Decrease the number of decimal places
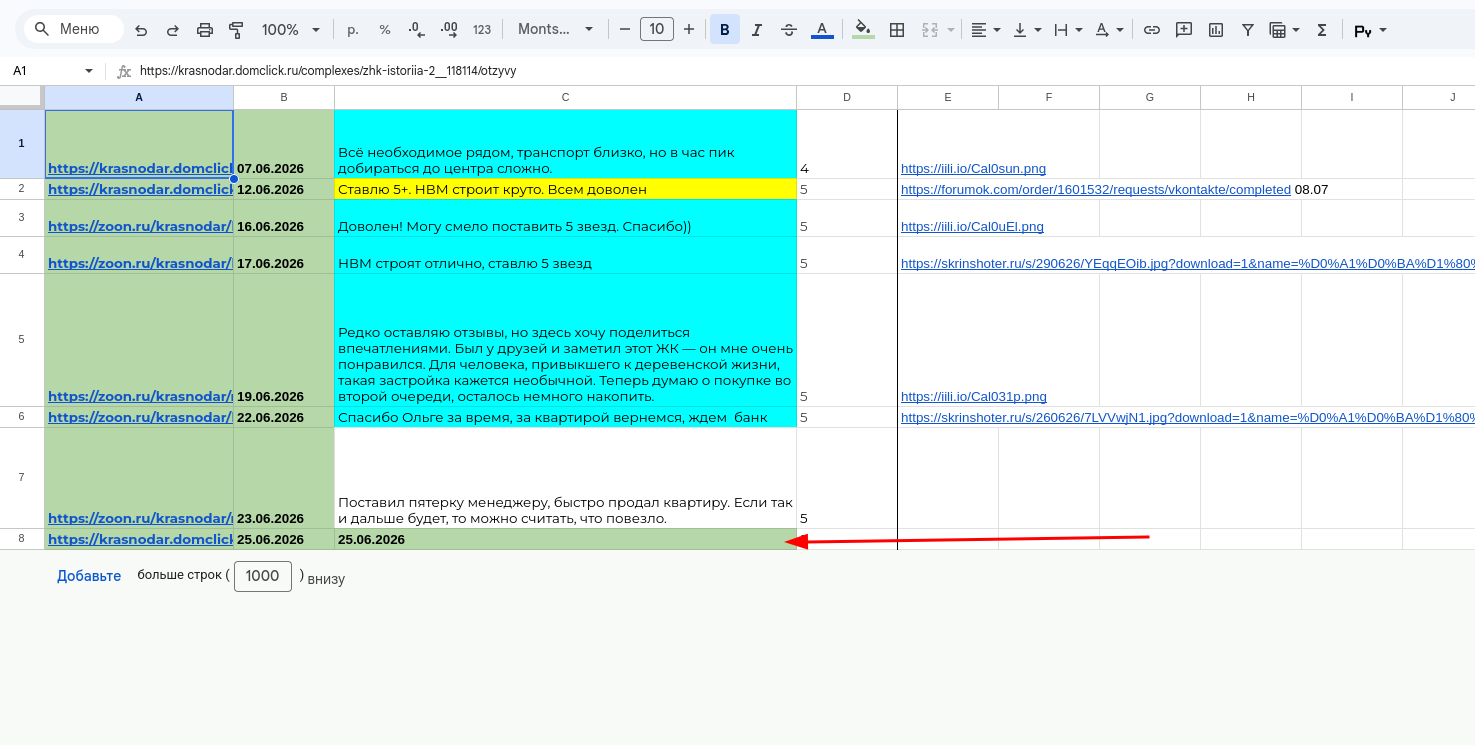Screen dimensions: 1475x745 (417, 30)
